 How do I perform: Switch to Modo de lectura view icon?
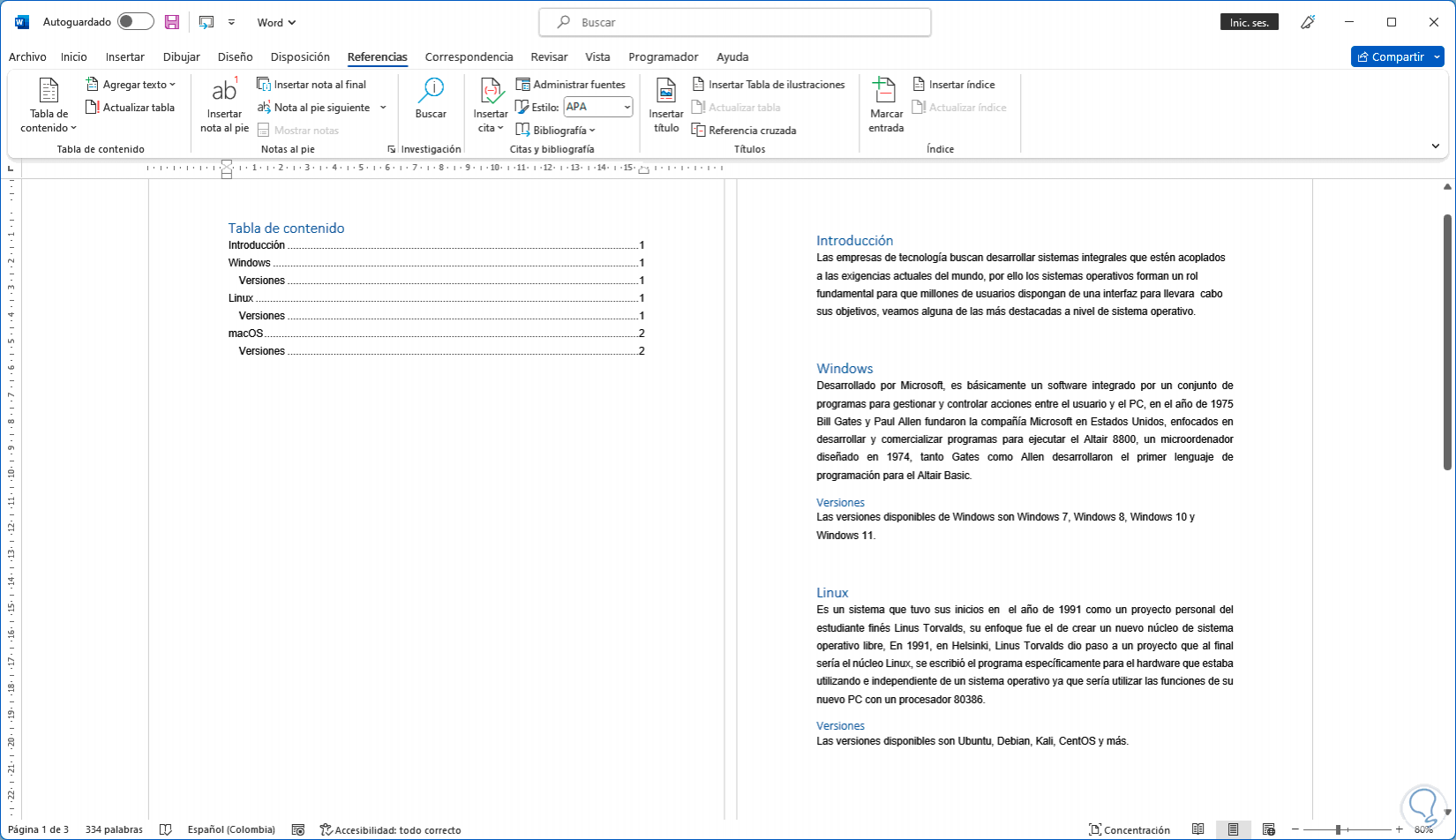[1197, 829]
